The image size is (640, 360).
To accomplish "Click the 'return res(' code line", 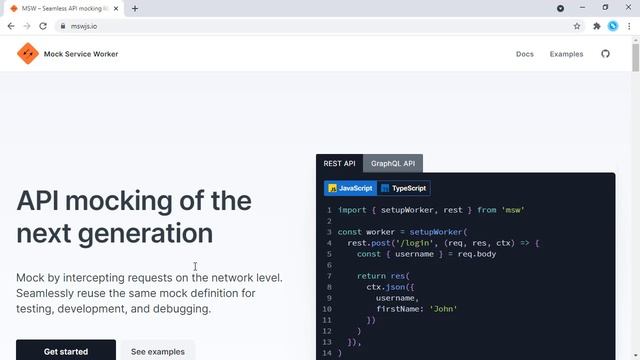I will click(x=383, y=276).
